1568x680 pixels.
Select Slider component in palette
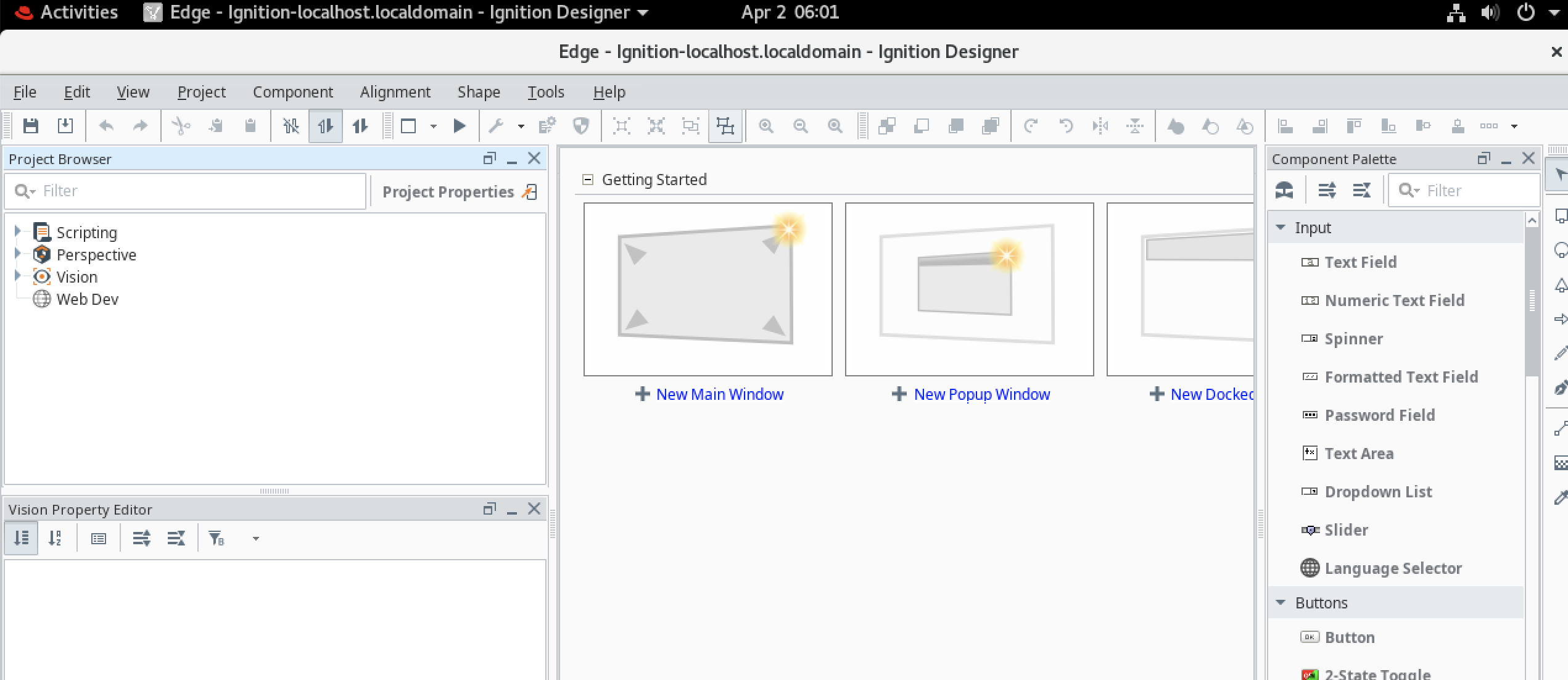click(x=1345, y=530)
